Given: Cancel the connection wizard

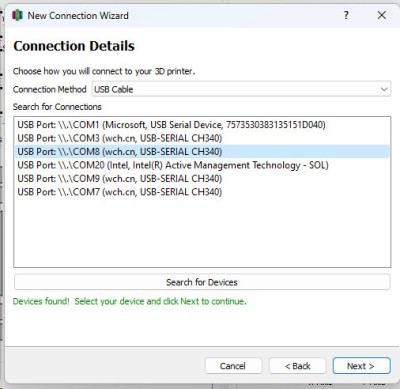Looking at the screenshot, I should point(233,366).
